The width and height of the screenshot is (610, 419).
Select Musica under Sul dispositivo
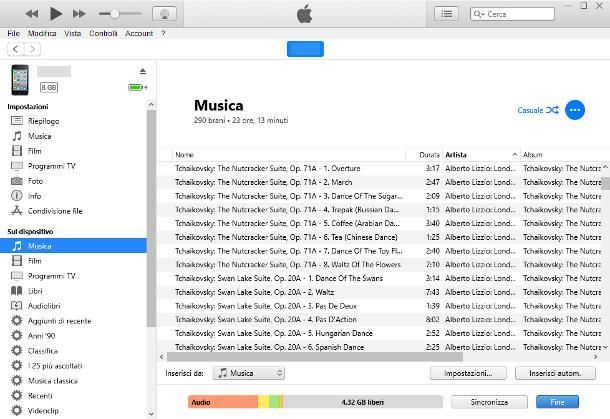click(x=74, y=246)
